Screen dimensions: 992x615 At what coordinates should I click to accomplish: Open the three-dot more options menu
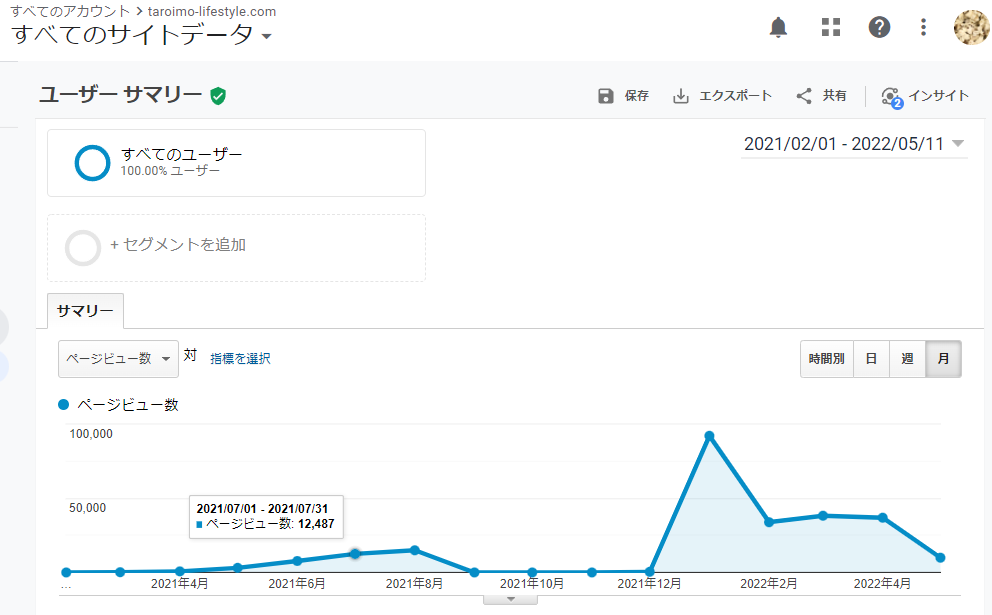point(924,27)
